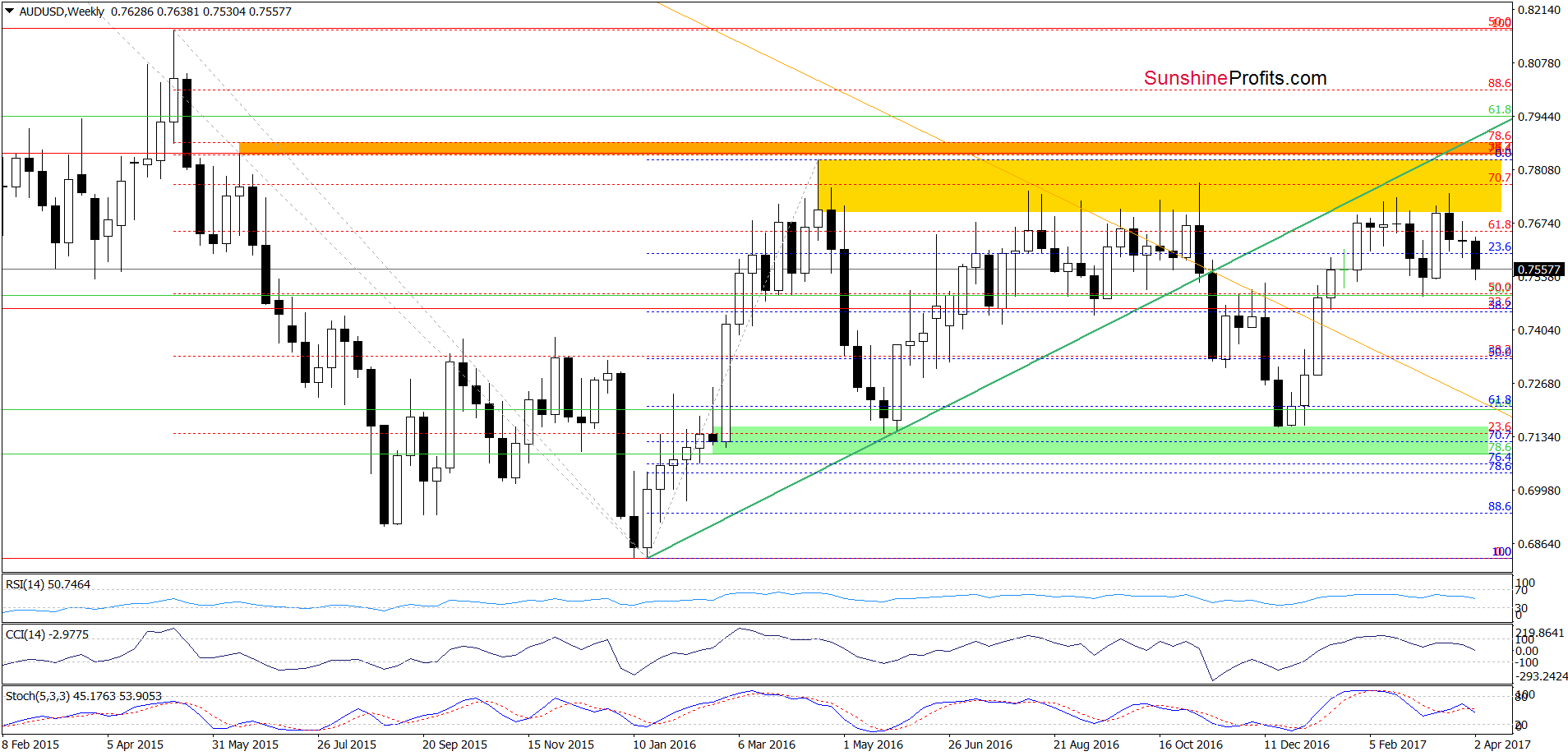Viewport: 1568px width, 756px height.
Task: Click the 5 Feb 2017 date label
Action: point(1398,744)
